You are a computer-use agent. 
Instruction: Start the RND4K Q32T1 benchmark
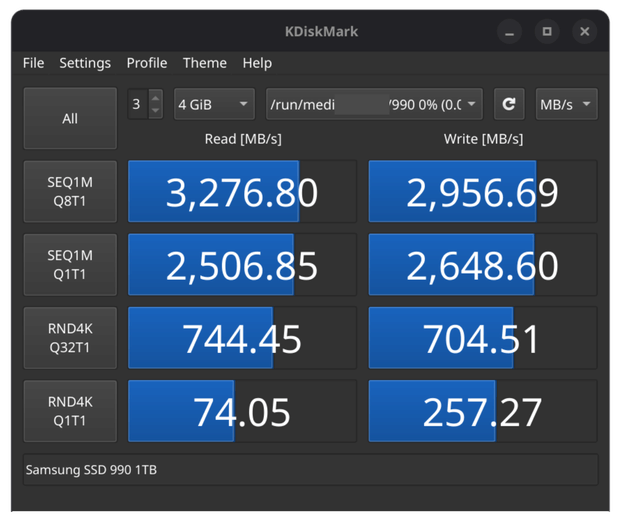[70, 338]
